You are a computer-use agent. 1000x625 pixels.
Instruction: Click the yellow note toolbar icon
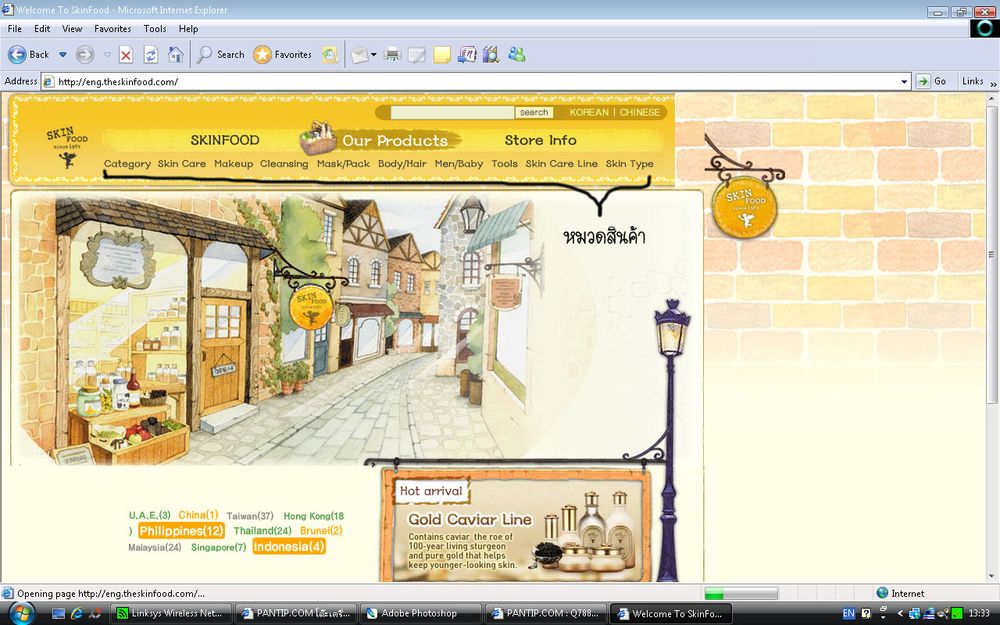(x=442, y=55)
